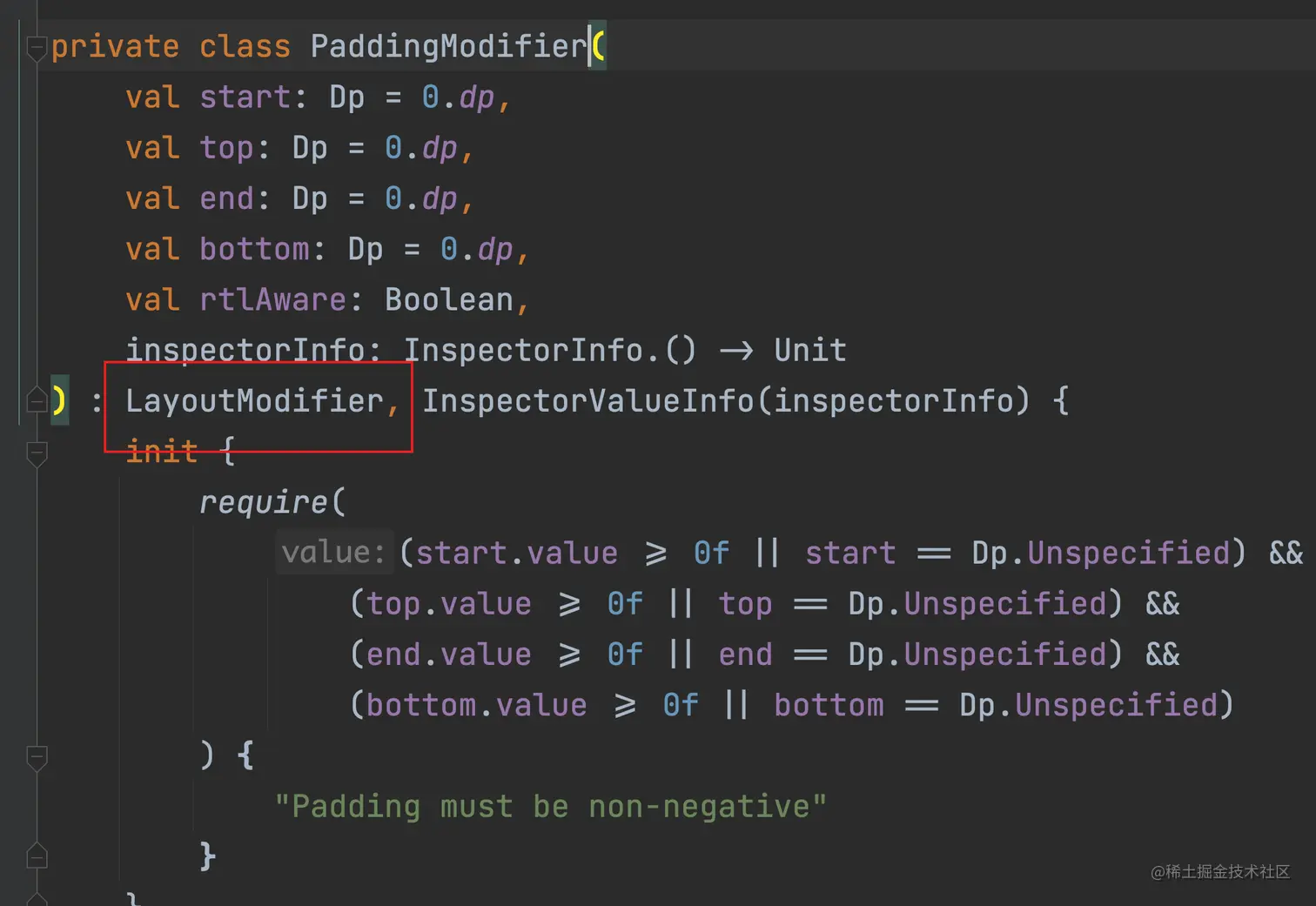Click the 'inspectorInfo' constructor parameter name
This screenshot has height=906, width=1316.
tap(245, 350)
